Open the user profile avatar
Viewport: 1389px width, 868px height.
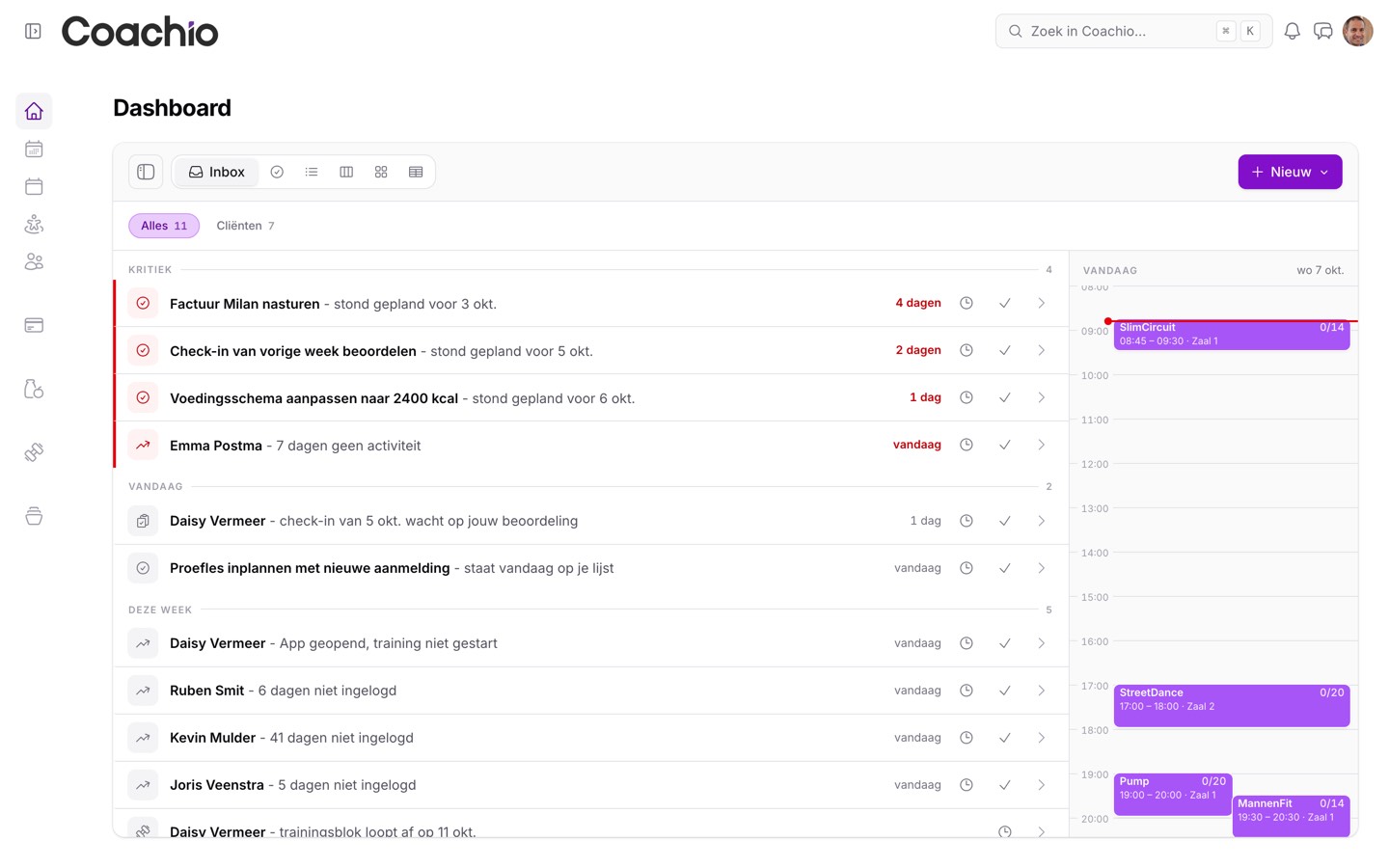pos(1358,31)
